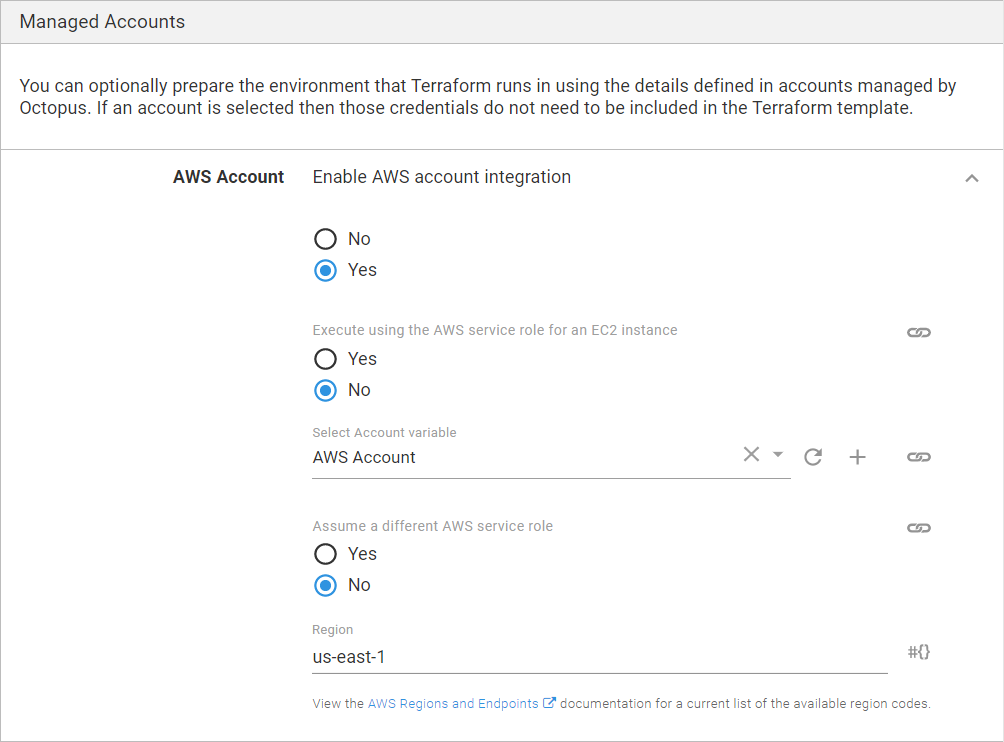Bind the EC2 service role setting

point(918,331)
